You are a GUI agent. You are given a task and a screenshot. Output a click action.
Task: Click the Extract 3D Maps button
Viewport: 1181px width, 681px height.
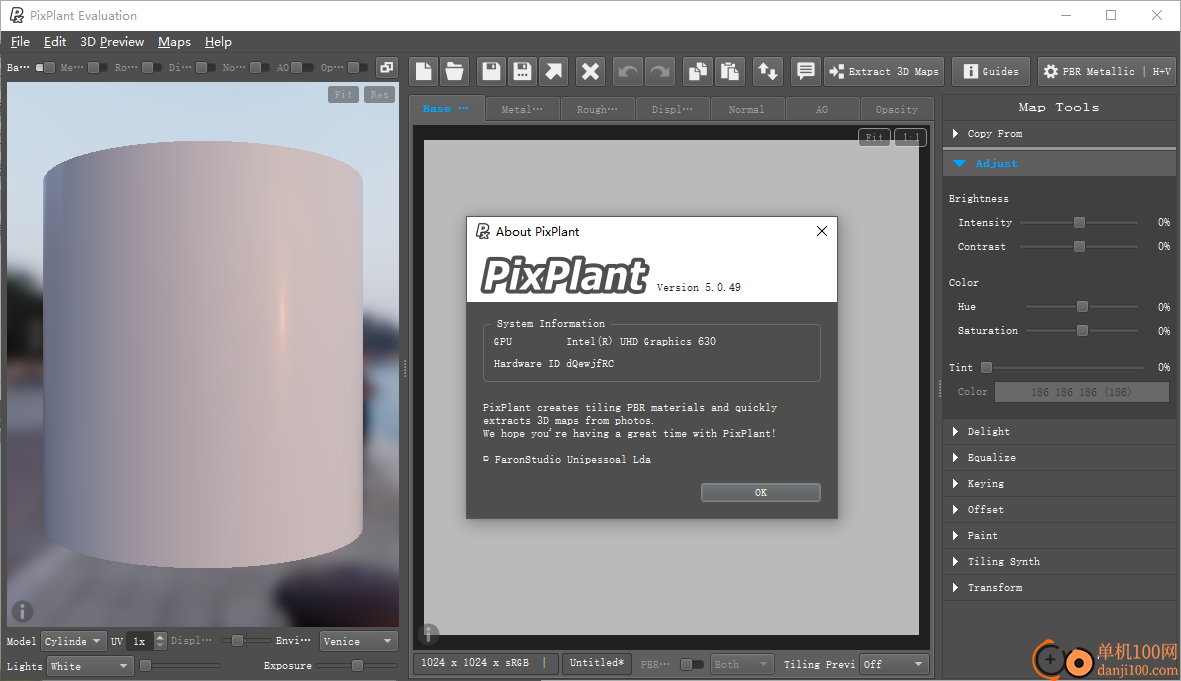[884, 72]
